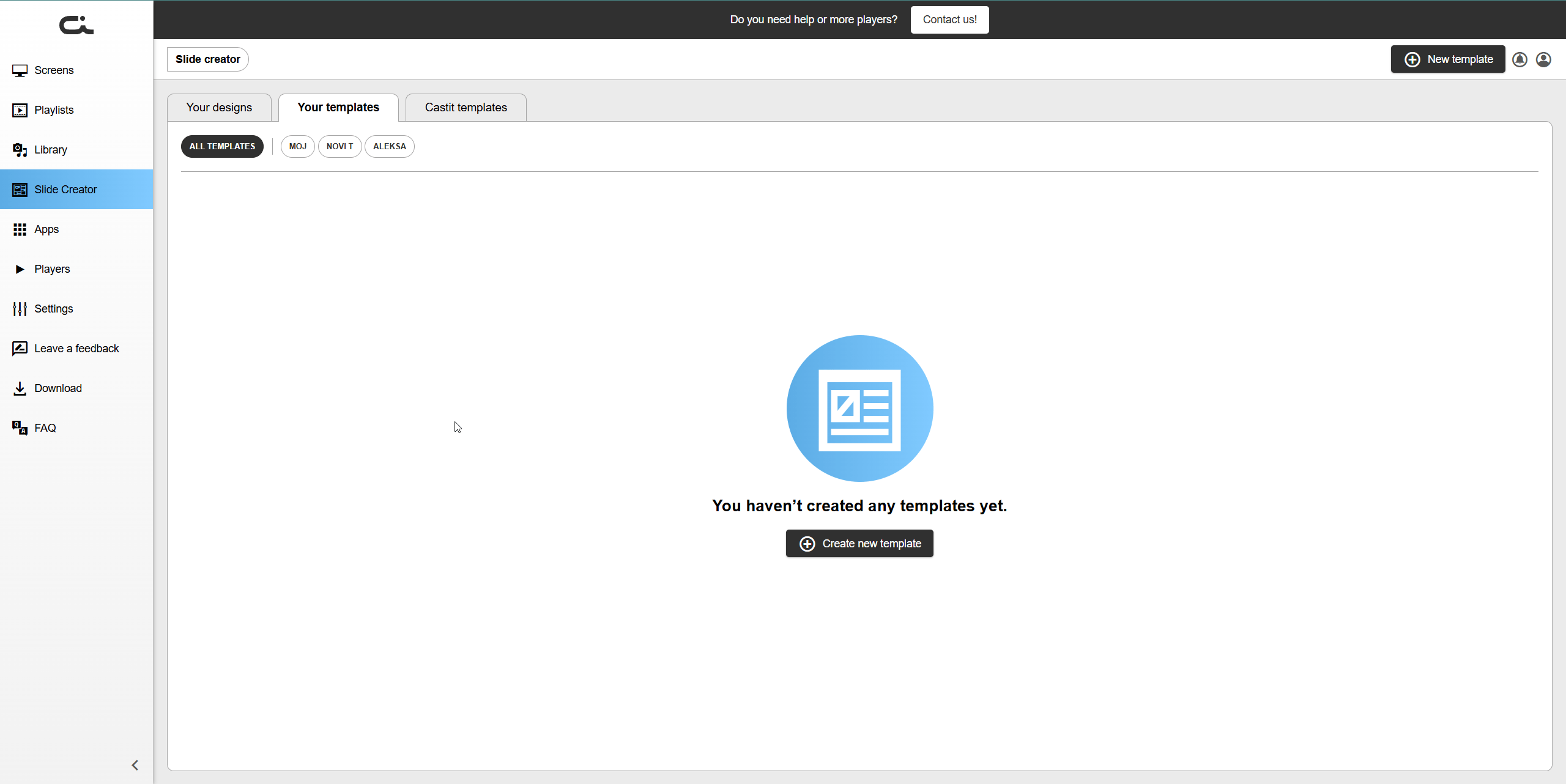Open Settings sliders icon
Image resolution: width=1566 pixels, height=784 pixels.
pos(20,309)
